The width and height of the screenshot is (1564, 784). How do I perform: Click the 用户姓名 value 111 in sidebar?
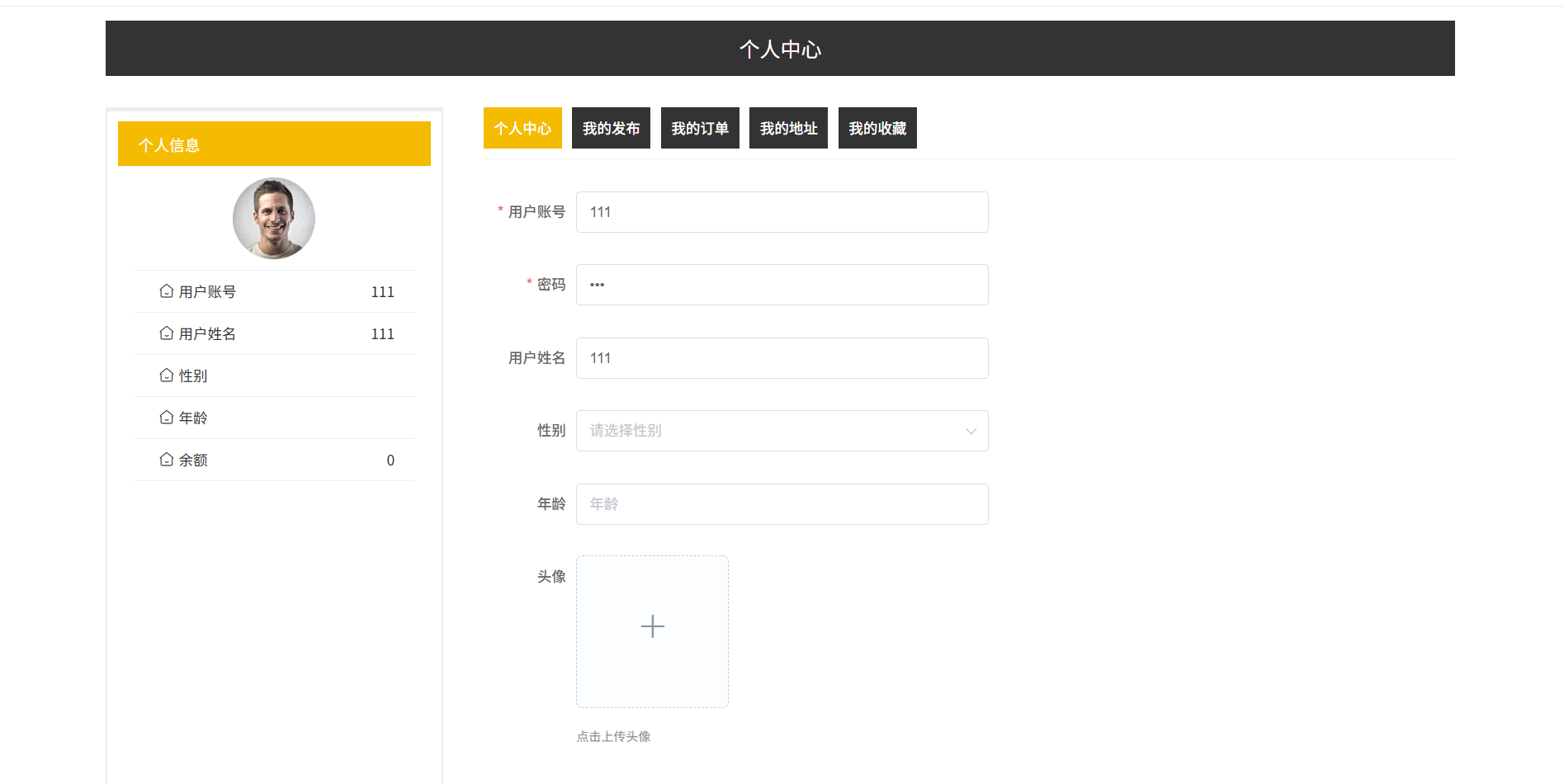pyautogui.click(x=382, y=333)
